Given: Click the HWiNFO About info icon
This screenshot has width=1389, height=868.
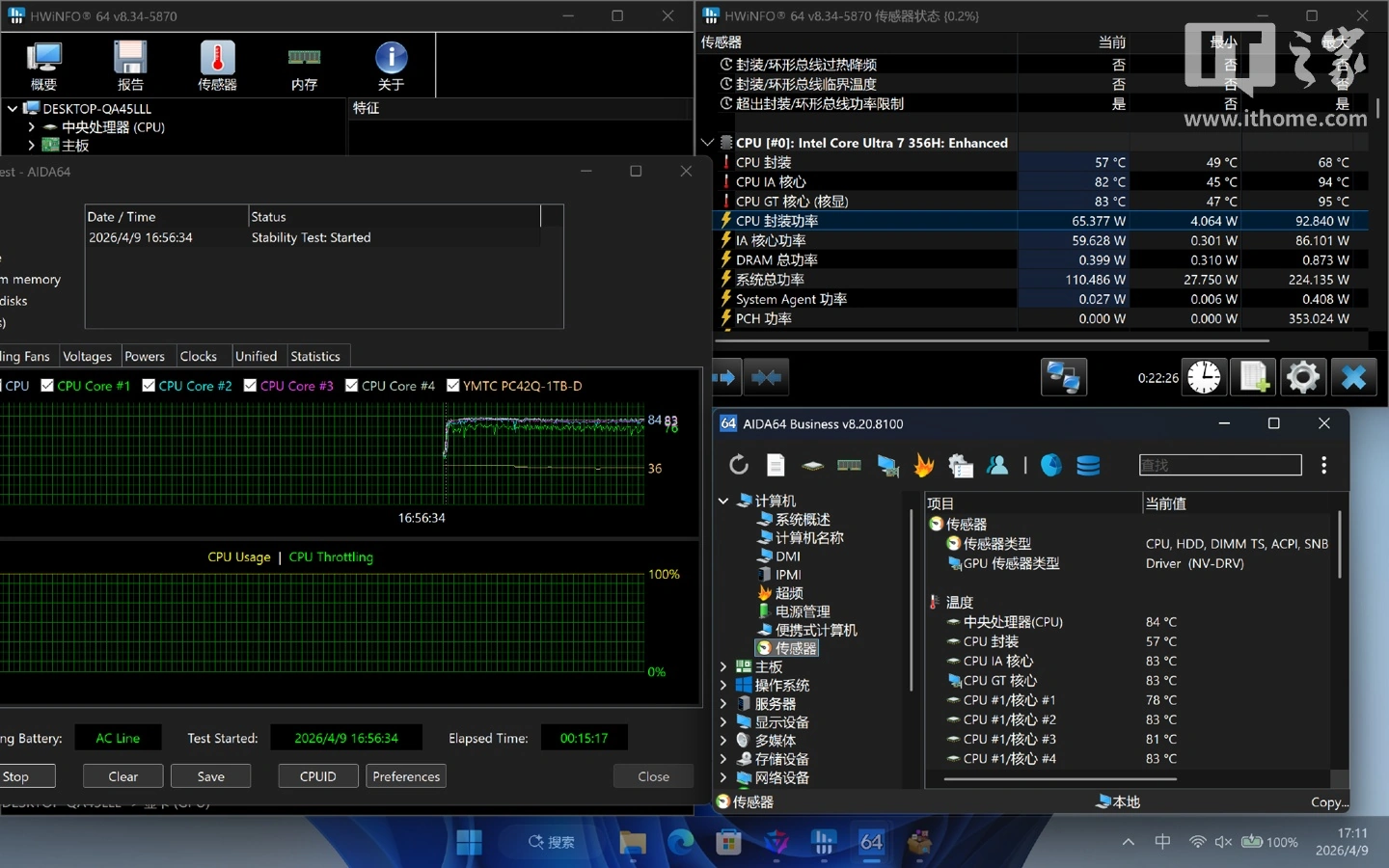Looking at the screenshot, I should coord(391,66).
